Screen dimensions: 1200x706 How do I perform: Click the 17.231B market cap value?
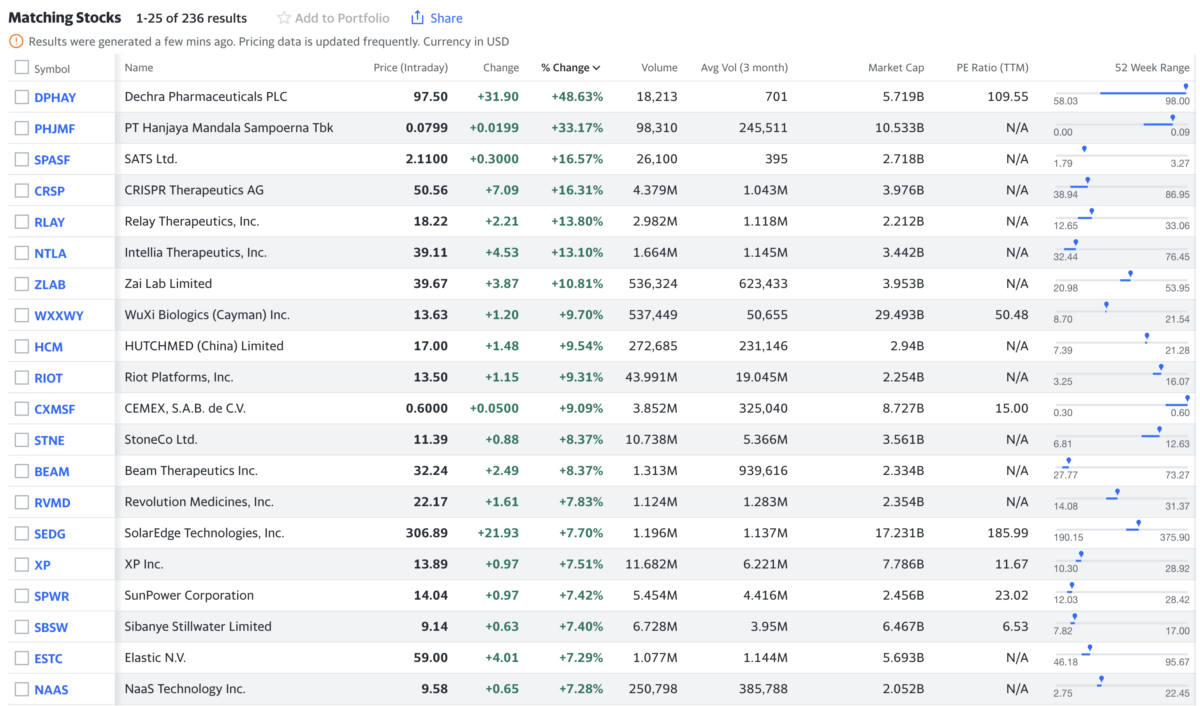pos(900,533)
